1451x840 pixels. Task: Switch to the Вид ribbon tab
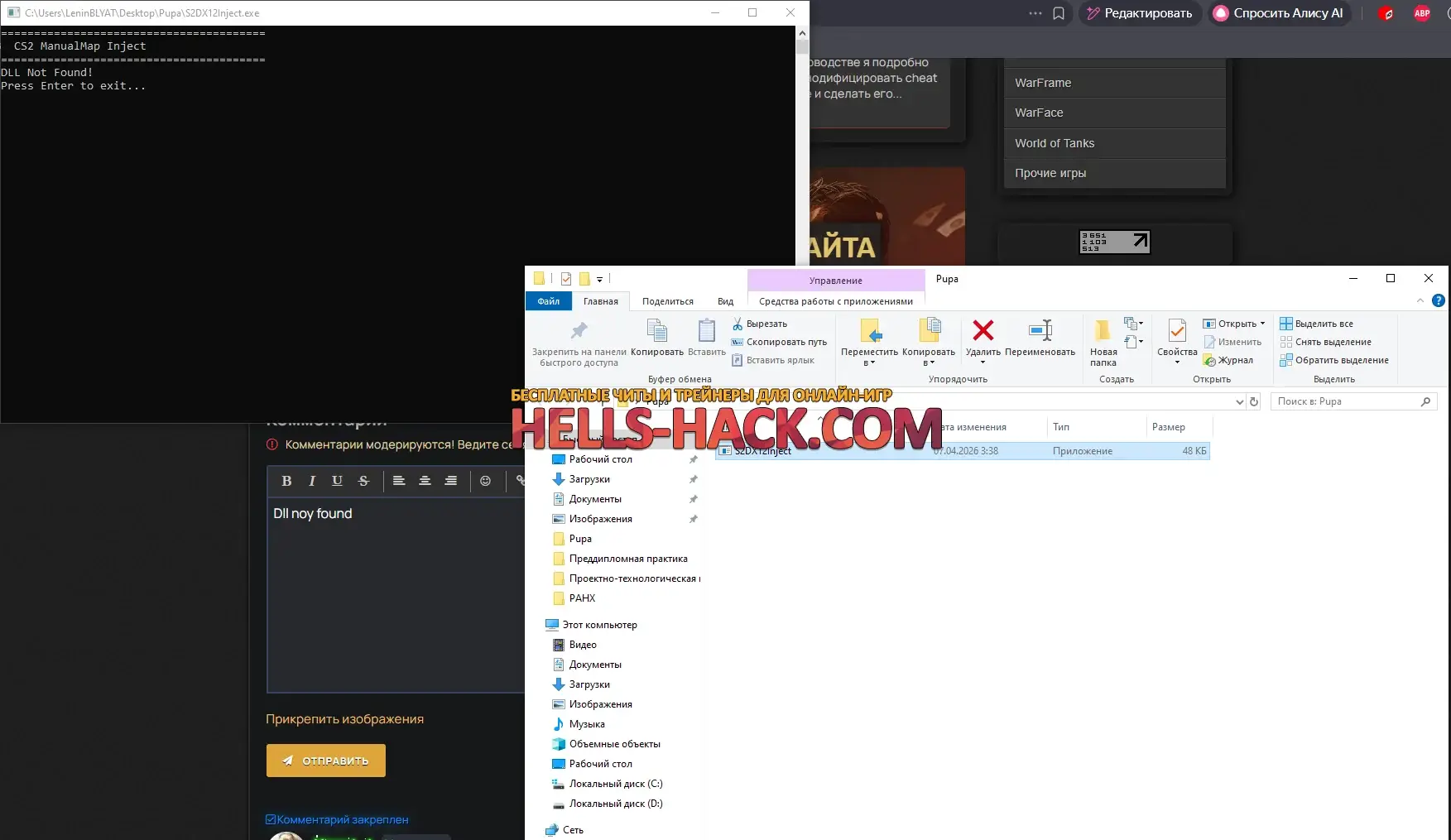pos(725,301)
